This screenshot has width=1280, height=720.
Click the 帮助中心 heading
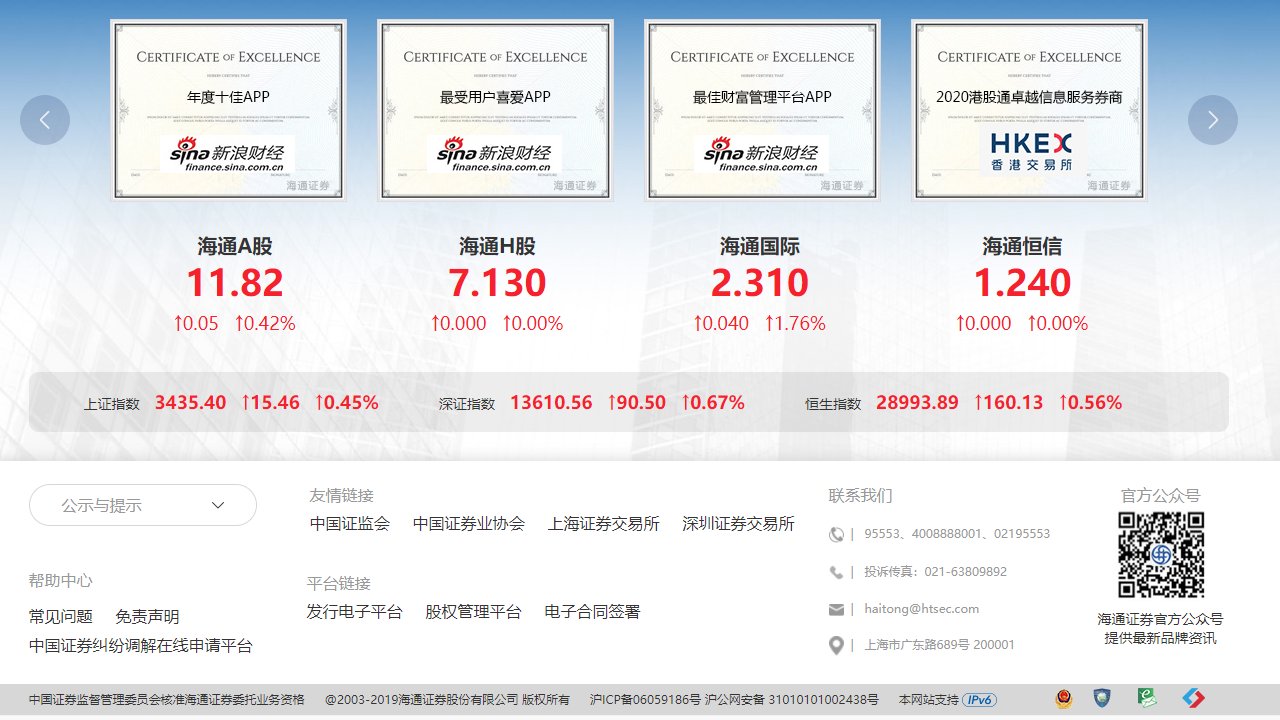pos(61,581)
